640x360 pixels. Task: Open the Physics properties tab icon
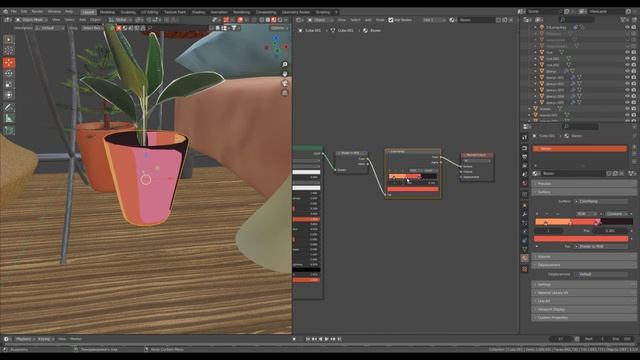pyautogui.click(x=525, y=231)
